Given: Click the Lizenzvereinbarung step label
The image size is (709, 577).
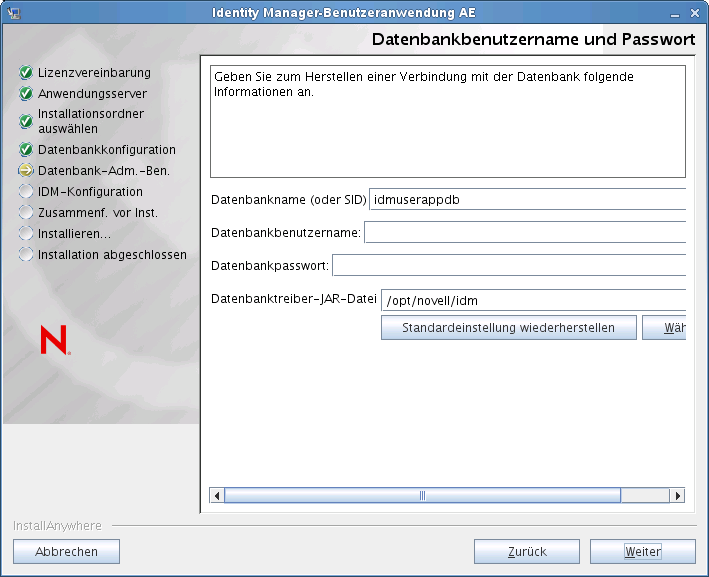Looking at the screenshot, I should click(94, 72).
